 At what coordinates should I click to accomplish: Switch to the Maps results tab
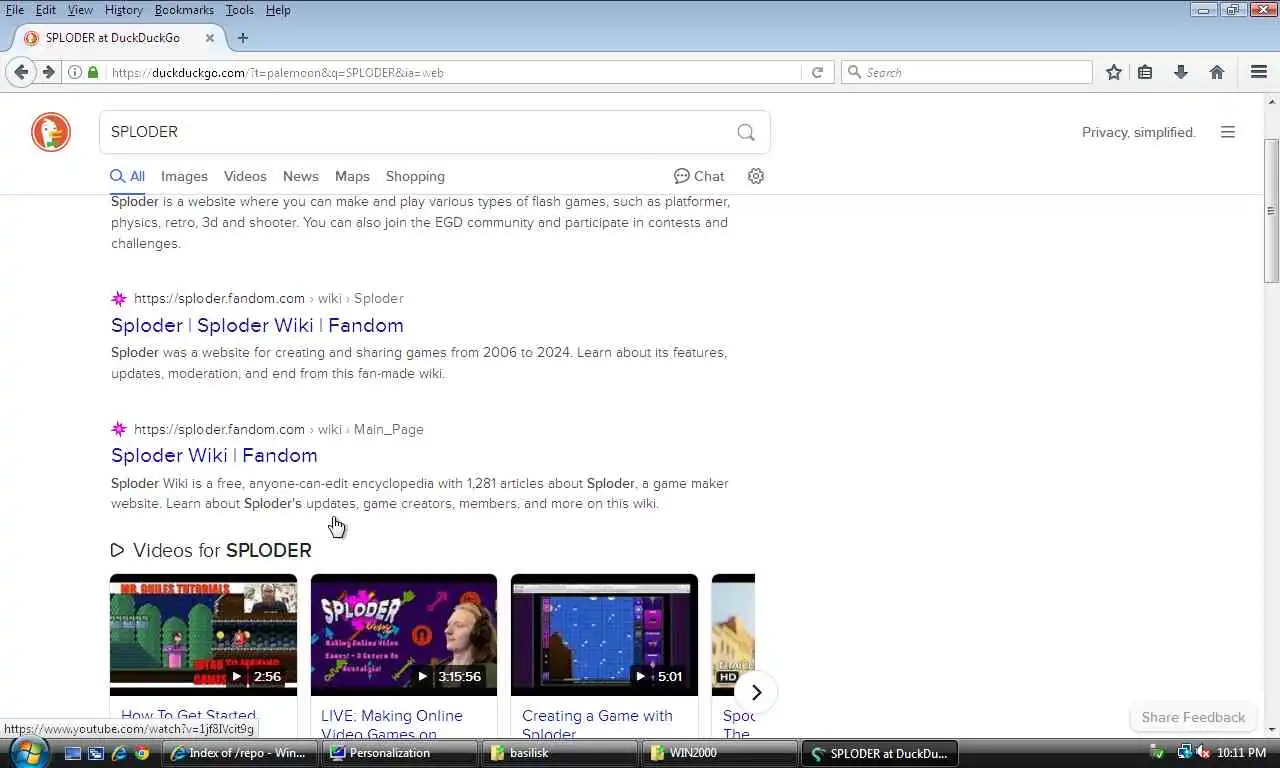pyautogui.click(x=352, y=176)
